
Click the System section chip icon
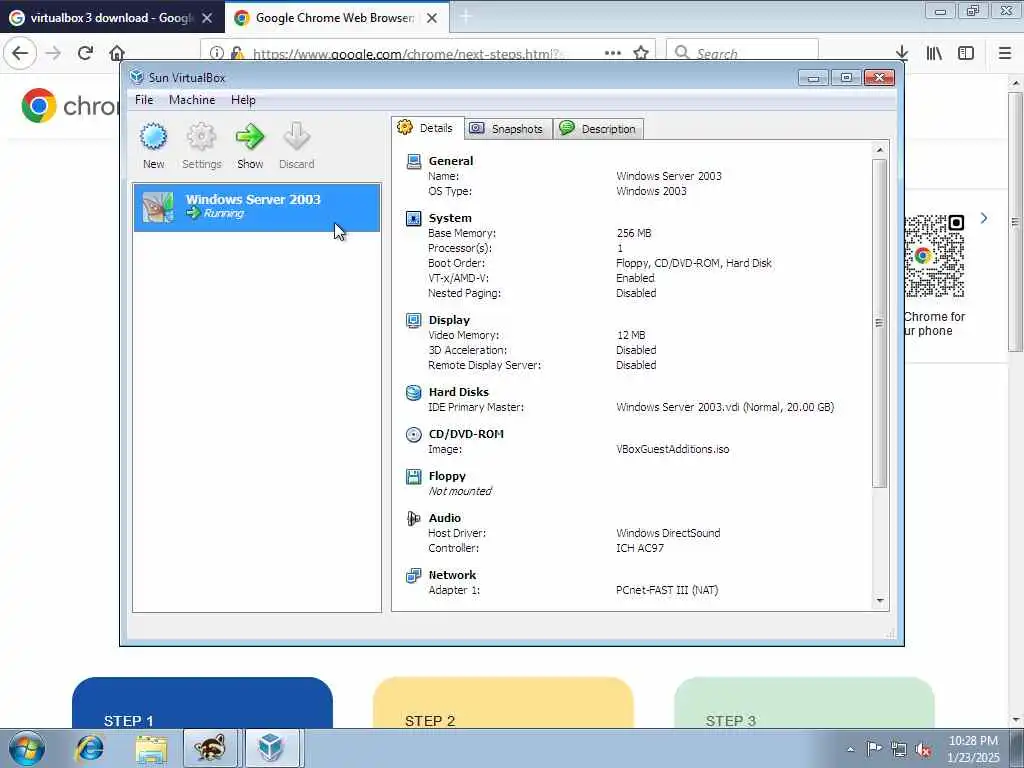click(413, 218)
